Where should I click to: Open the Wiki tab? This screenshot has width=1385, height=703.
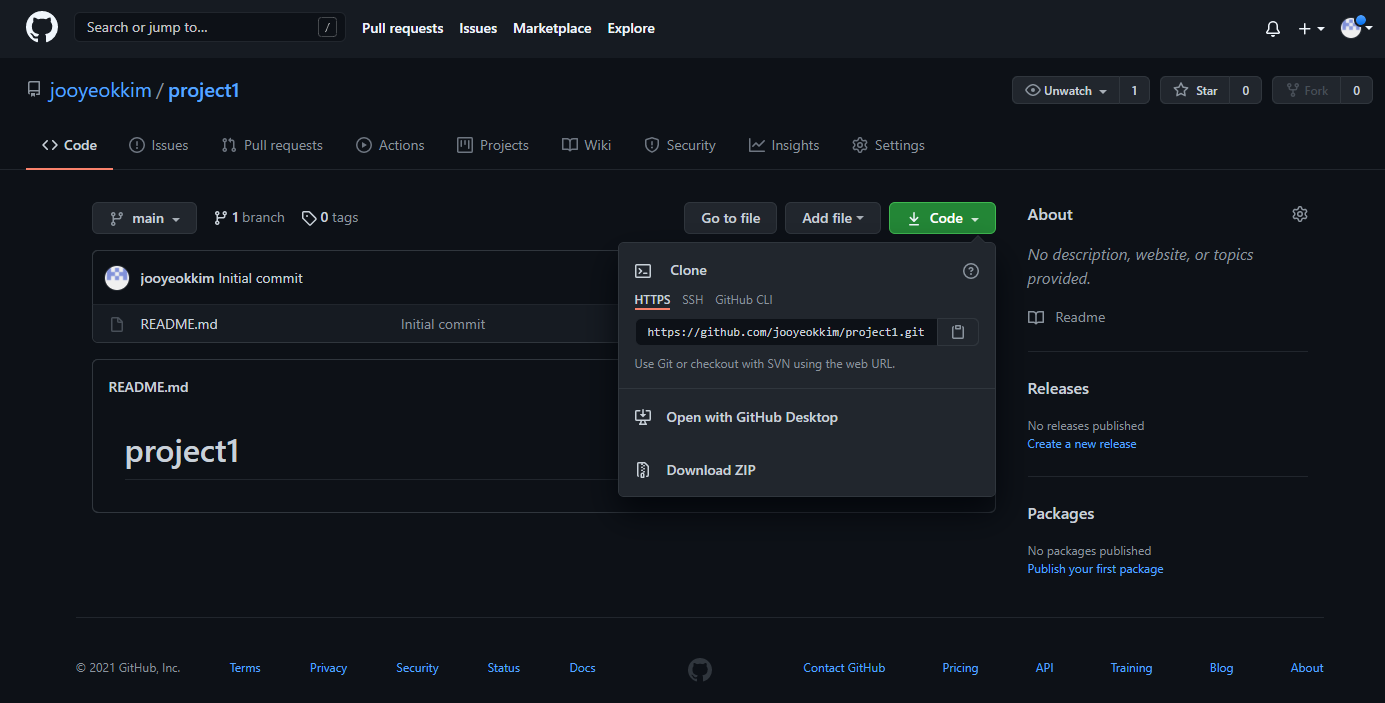(587, 145)
